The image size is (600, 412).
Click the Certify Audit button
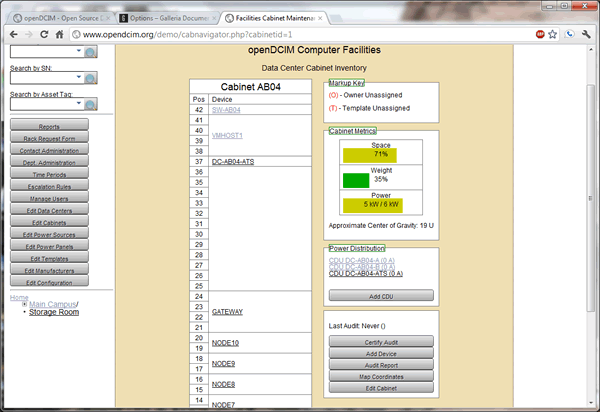pos(381,342)
